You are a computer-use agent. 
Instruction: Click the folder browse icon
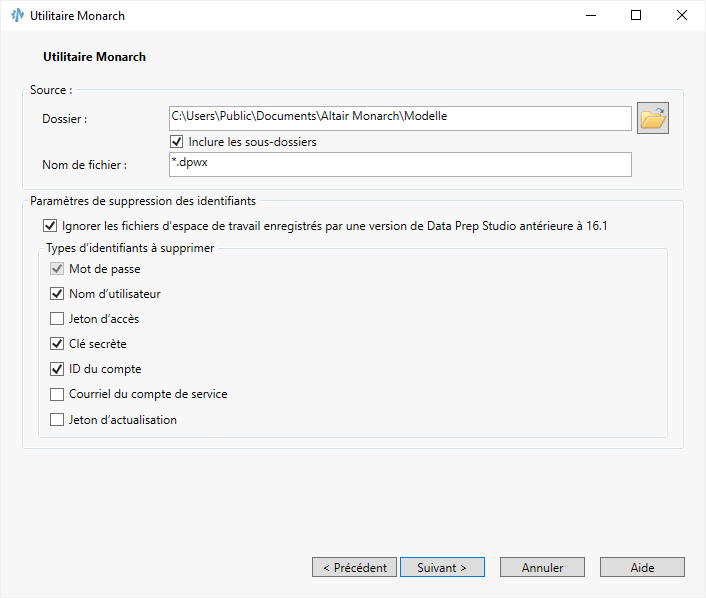(652, 118)
